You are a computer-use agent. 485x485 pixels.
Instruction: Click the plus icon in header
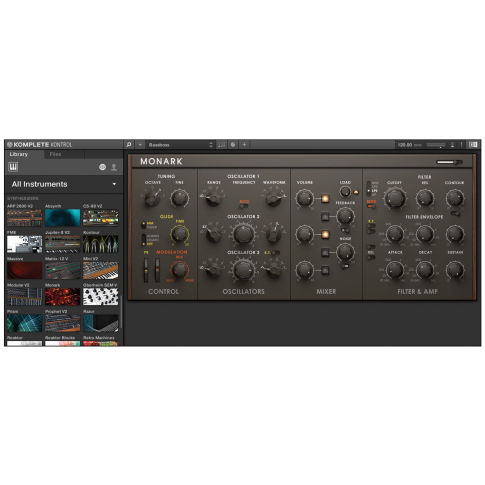coord(244,145)
